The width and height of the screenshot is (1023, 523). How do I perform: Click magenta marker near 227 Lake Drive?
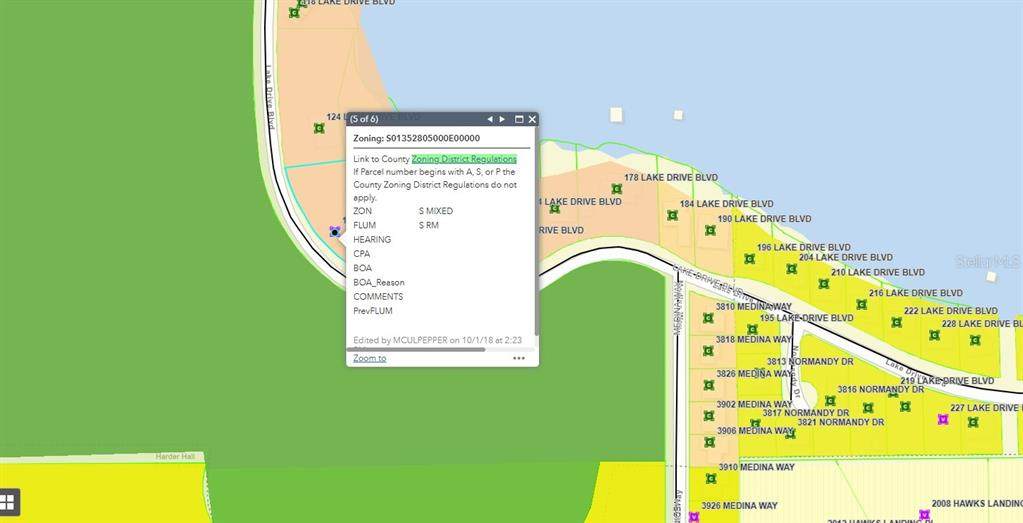pos(942,420)
